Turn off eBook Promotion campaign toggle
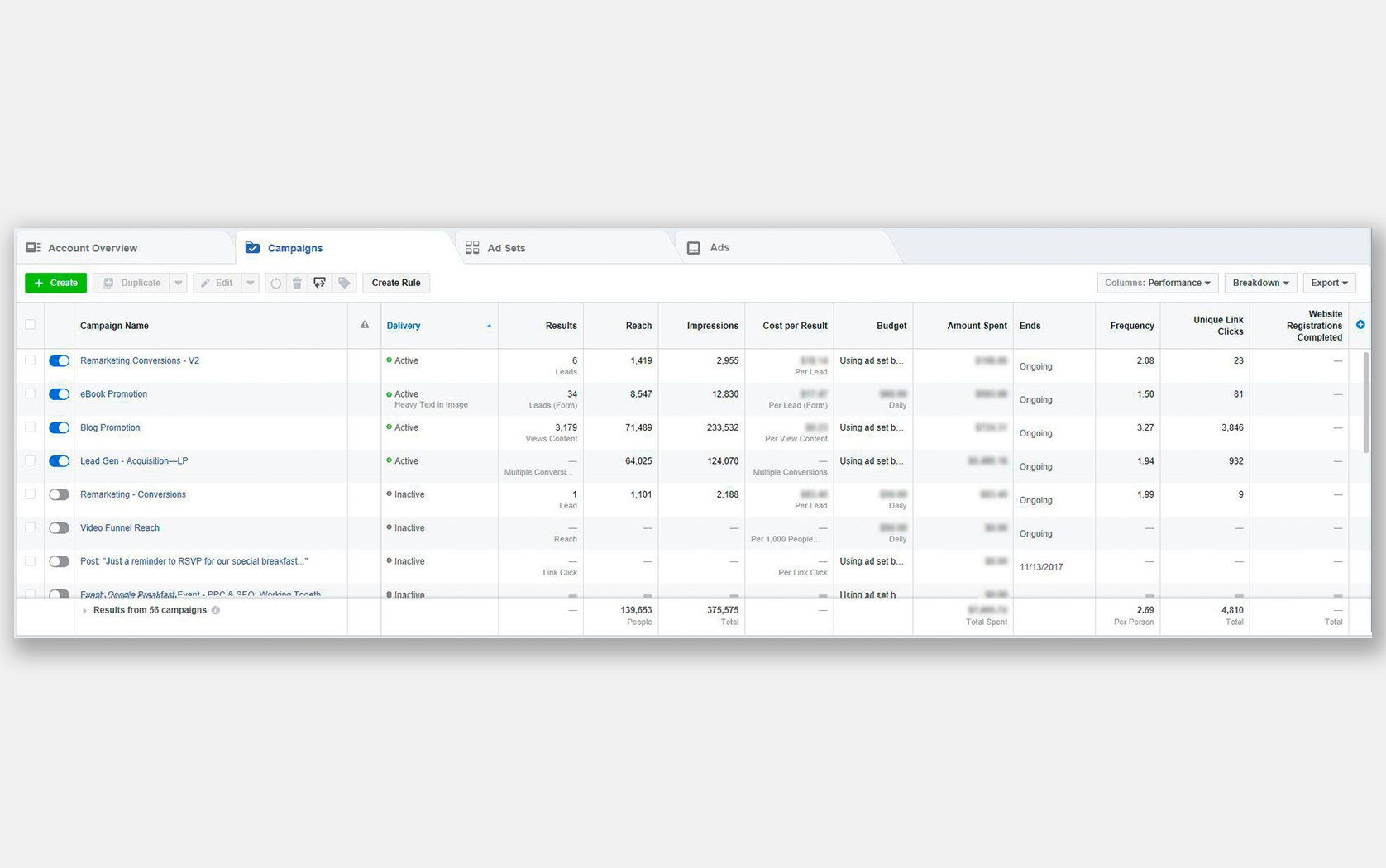1386x868 pixels. (59, 394)
